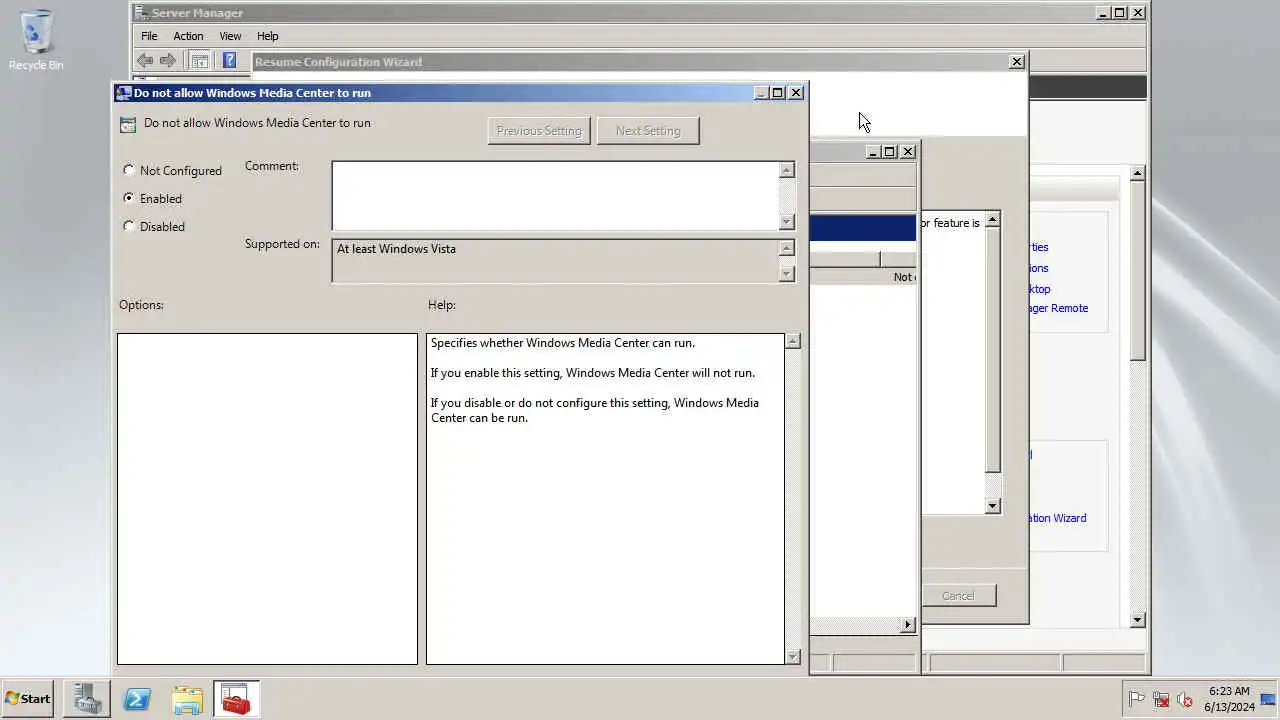The image size is (1280, 720).
Task: Click the muted volume tray icon
Action: [1185, 700]
